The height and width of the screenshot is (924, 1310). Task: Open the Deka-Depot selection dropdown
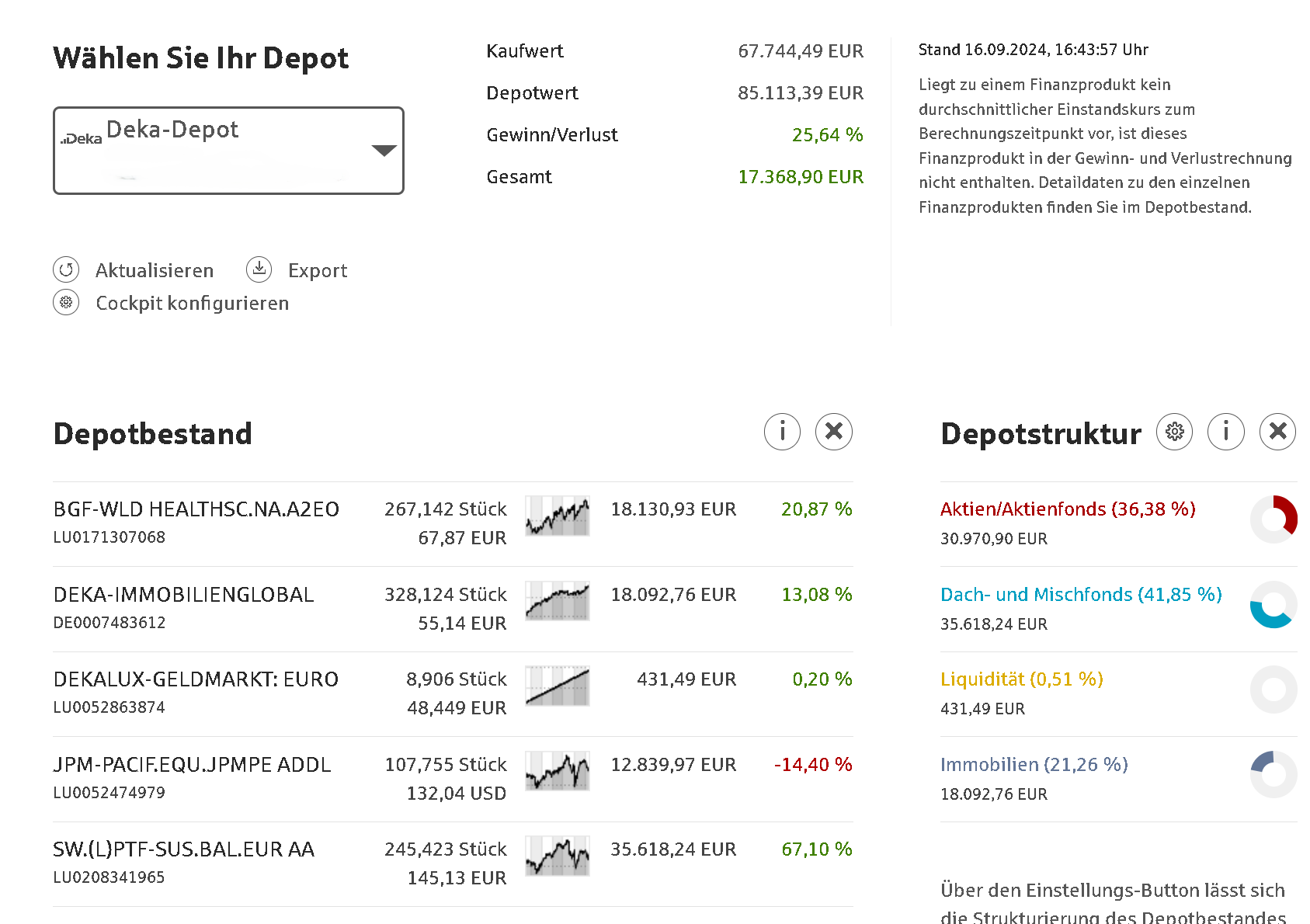[x=228, y=151]
